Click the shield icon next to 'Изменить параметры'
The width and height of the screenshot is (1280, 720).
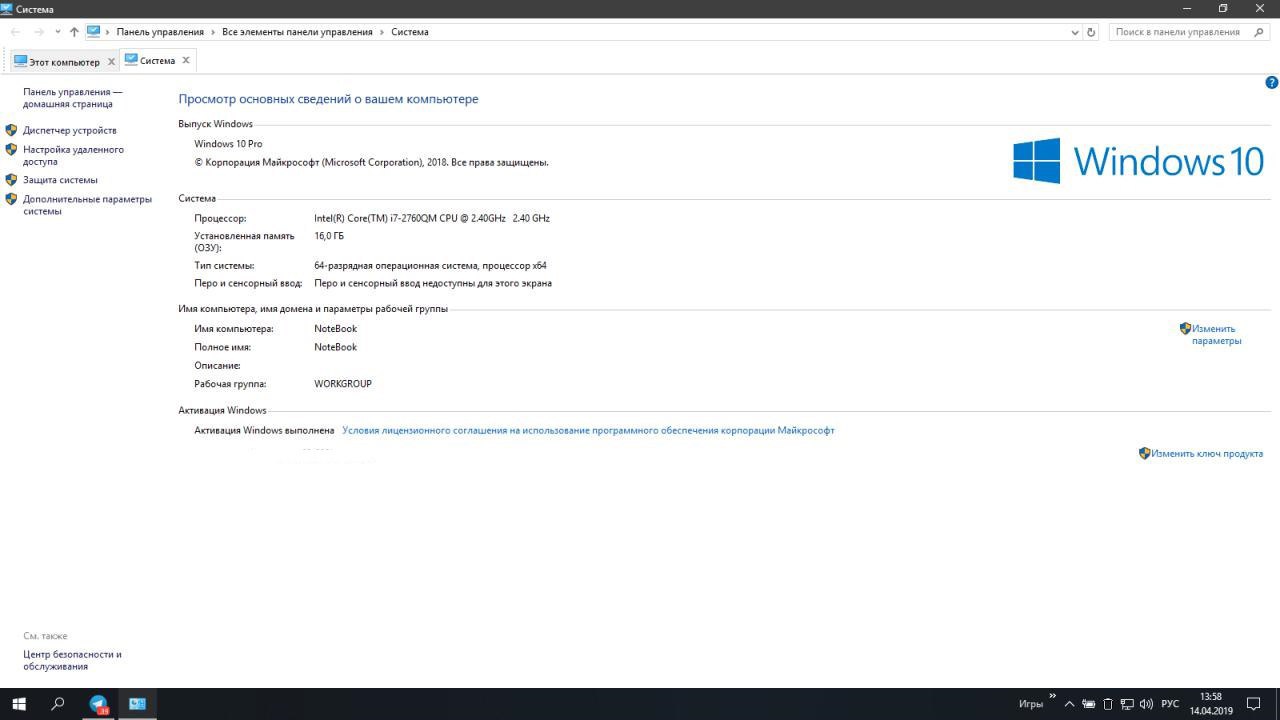[x=1185, y=328]
